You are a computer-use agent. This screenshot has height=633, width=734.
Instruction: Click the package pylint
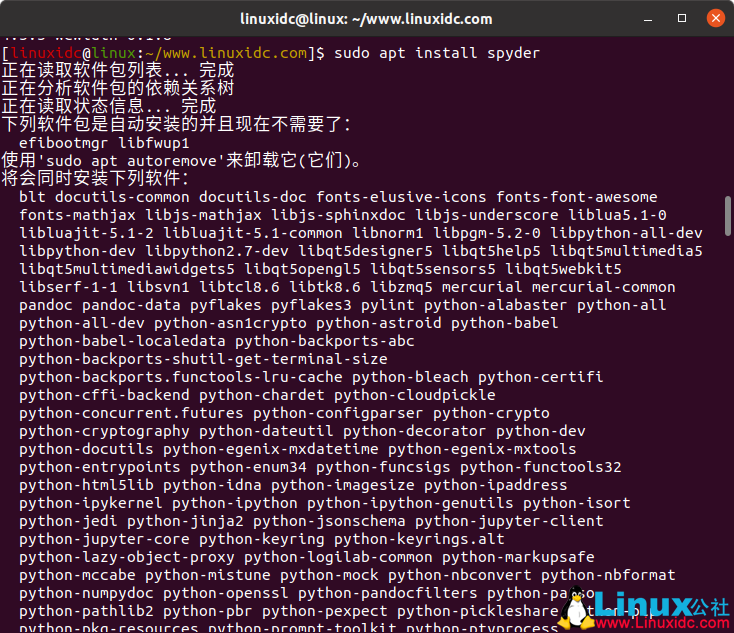(388, 305)
